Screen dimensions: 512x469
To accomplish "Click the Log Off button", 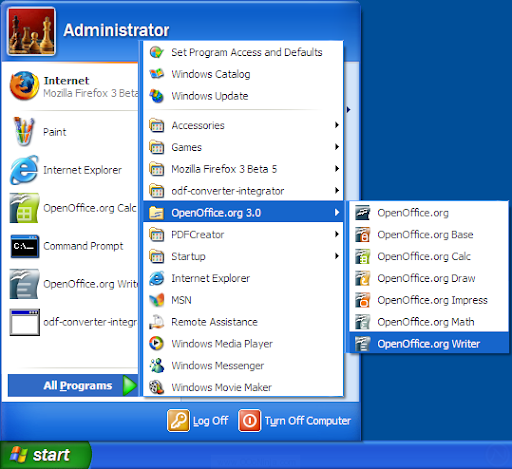I will (x=198, y=421).
